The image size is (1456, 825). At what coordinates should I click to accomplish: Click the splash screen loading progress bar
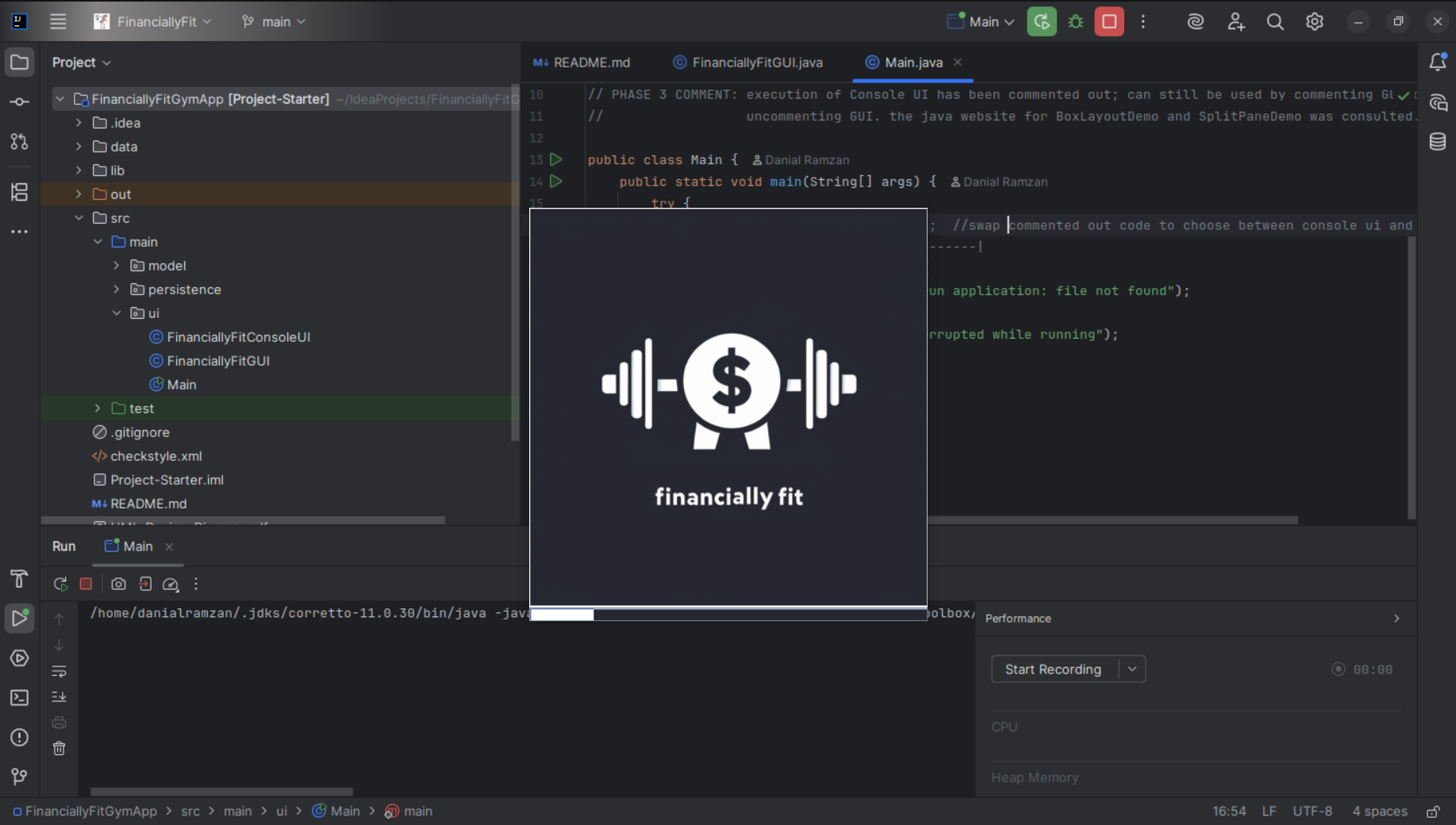click(728, 615)
